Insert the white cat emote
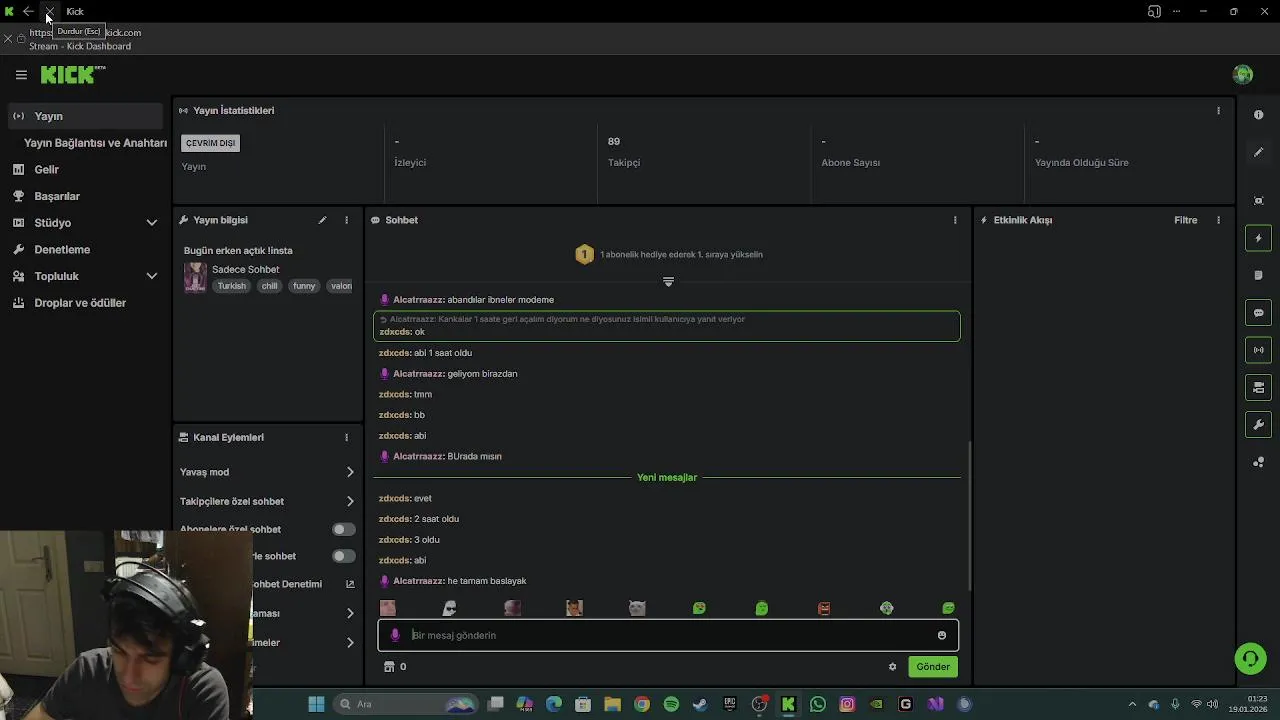This screenshot has width=1280, height=720. click(x=636, y=608)
